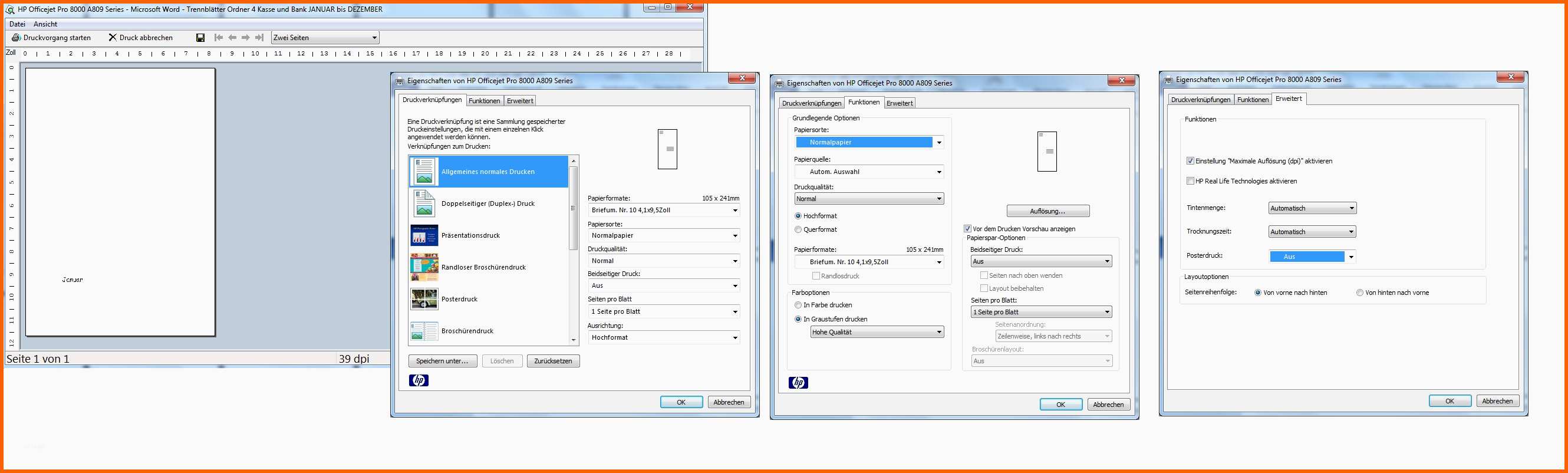Viewport: 1568px width, 473px height.
Task: Set page order Von hinten nach vorne
Action: point(1360,293)
